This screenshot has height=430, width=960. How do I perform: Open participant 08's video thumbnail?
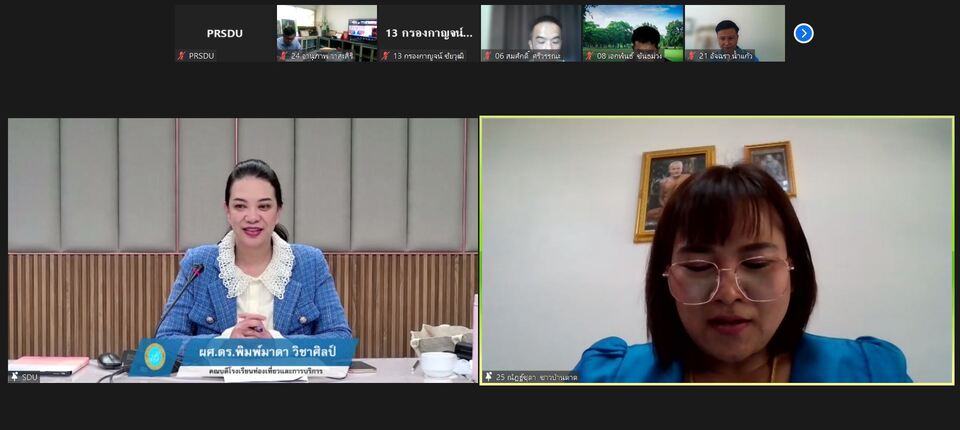click(633, 30)
